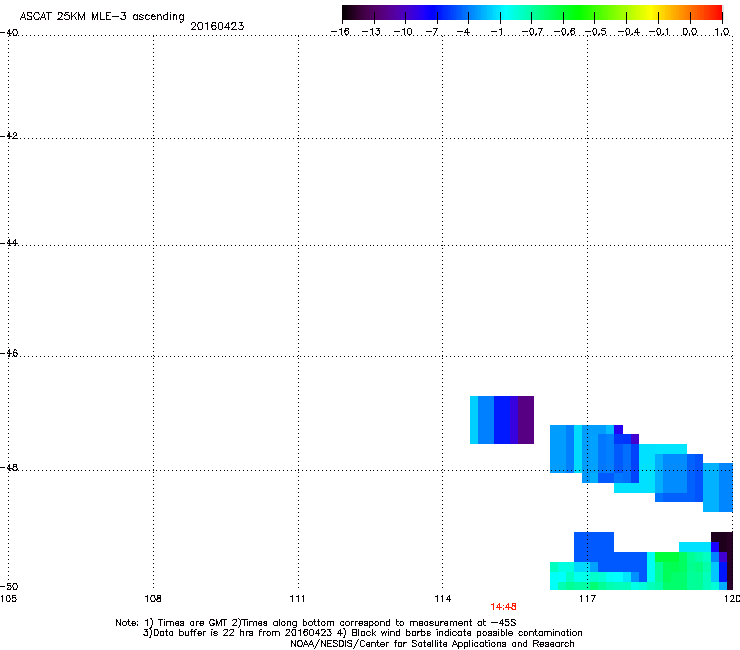Screen dimensions: 740x650
Task: Click the longitude axis label 114
Action: [x=443, y=599]
